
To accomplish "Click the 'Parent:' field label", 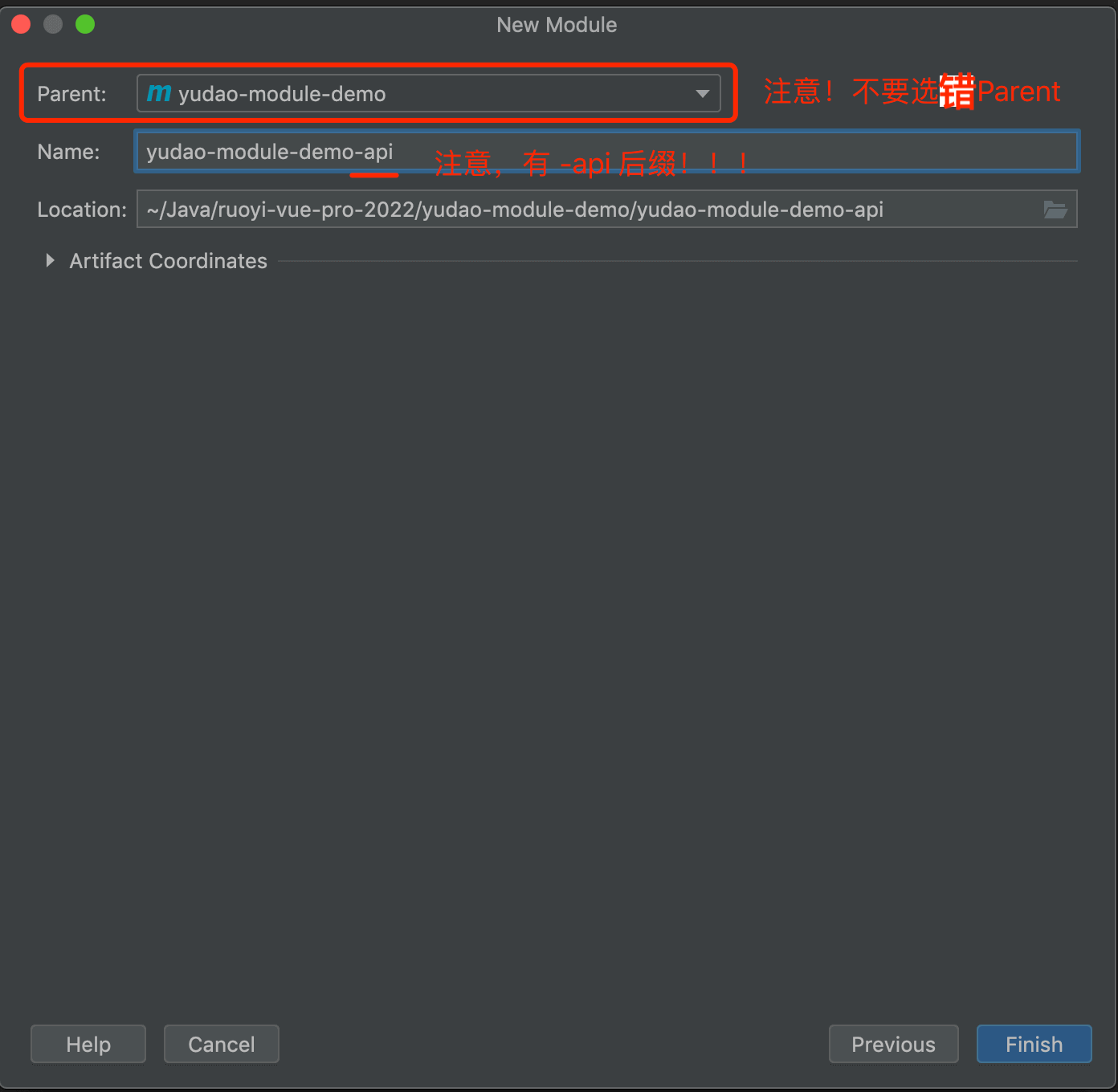I will 71,94.
